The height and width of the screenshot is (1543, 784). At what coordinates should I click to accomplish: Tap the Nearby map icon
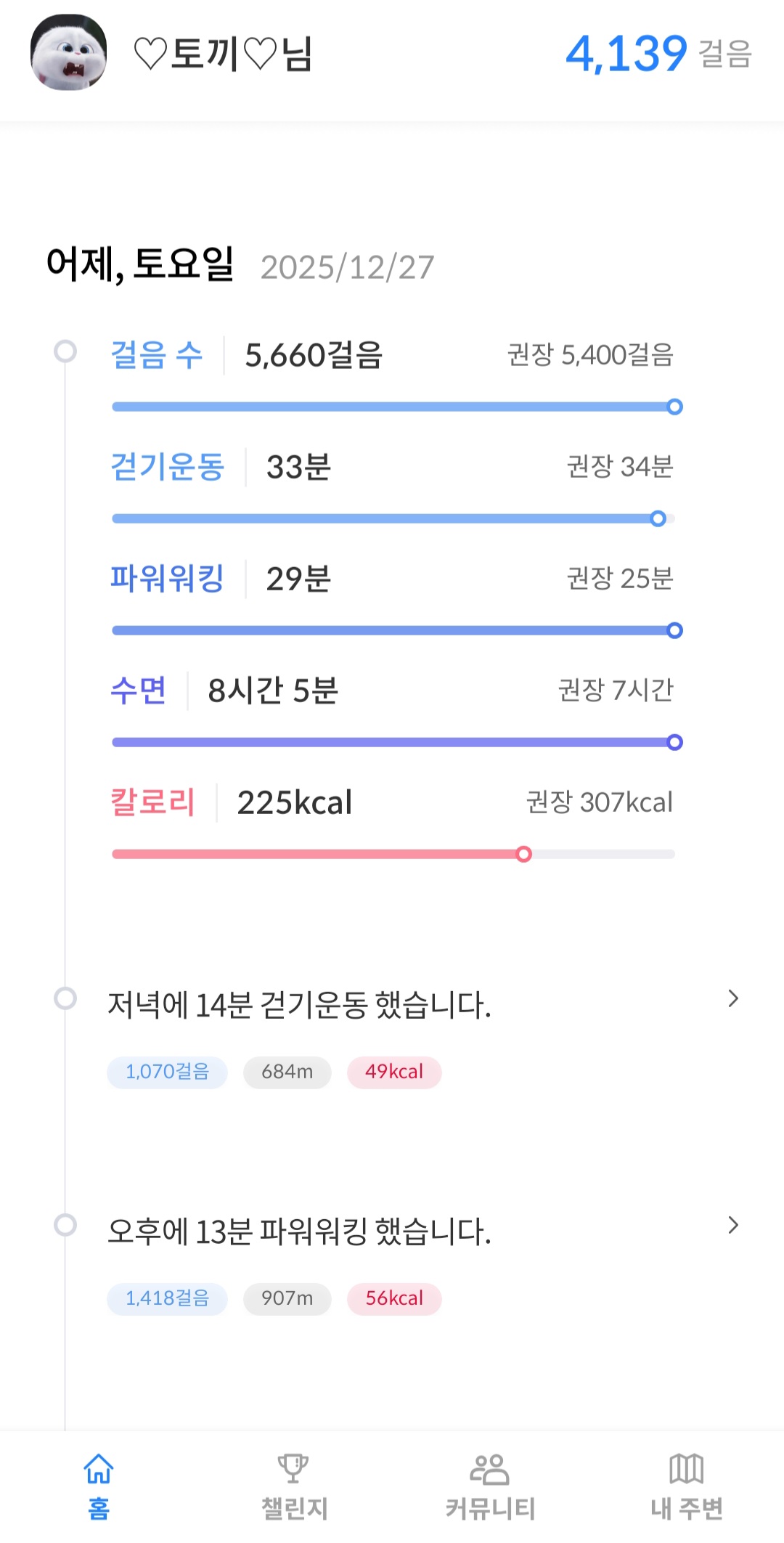(686, 1470)
